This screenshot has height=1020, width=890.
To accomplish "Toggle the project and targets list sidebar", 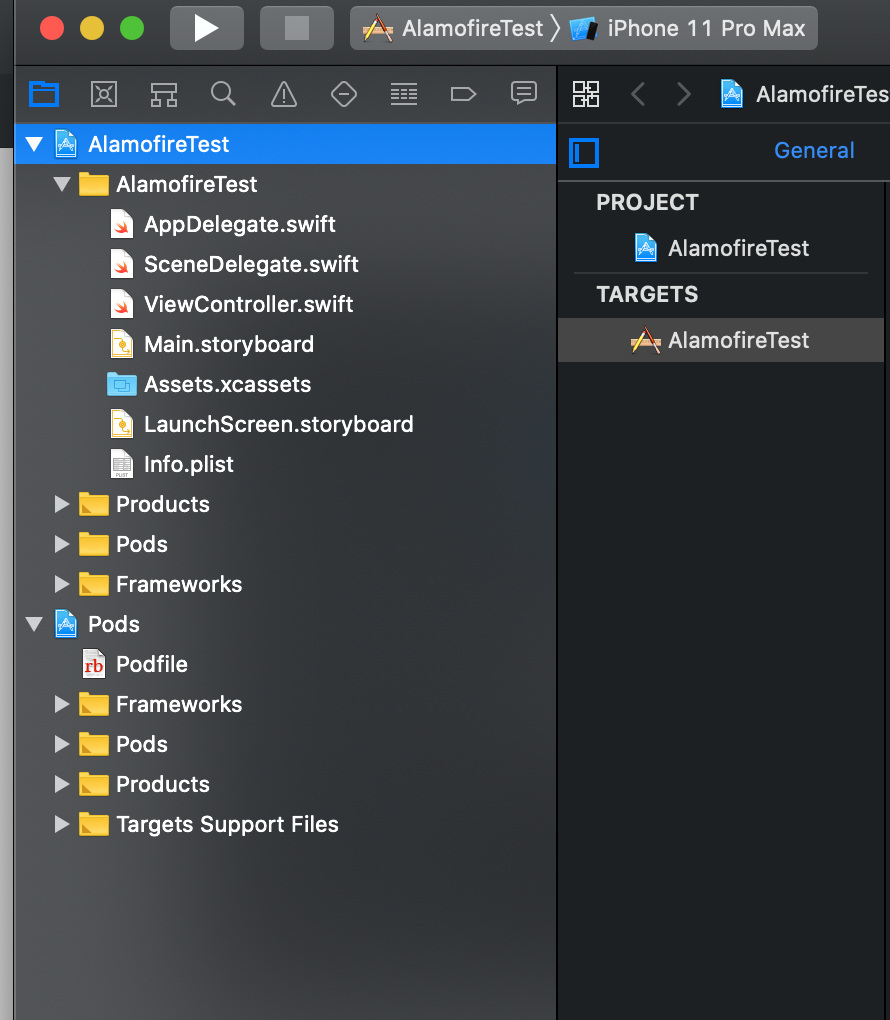I will [584, 153].
